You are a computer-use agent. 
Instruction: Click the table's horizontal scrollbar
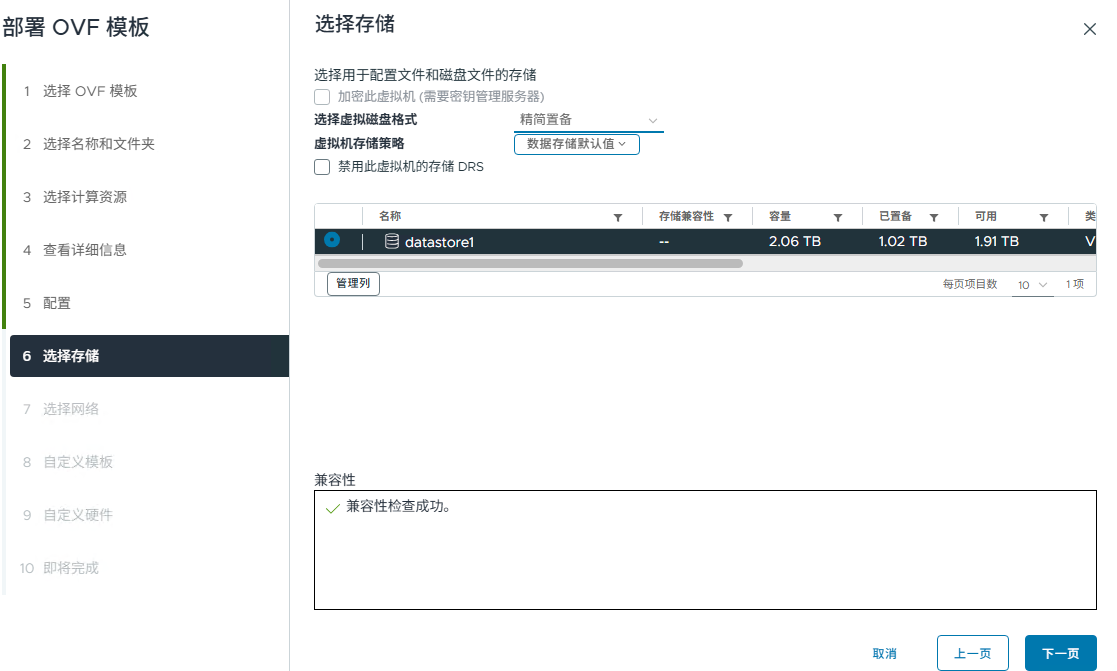530,264
